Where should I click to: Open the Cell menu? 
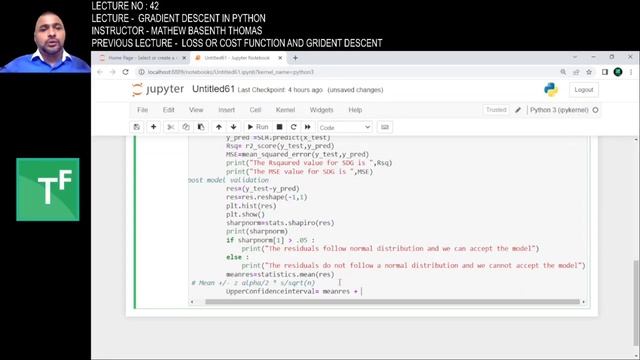(x=256, y=110)
